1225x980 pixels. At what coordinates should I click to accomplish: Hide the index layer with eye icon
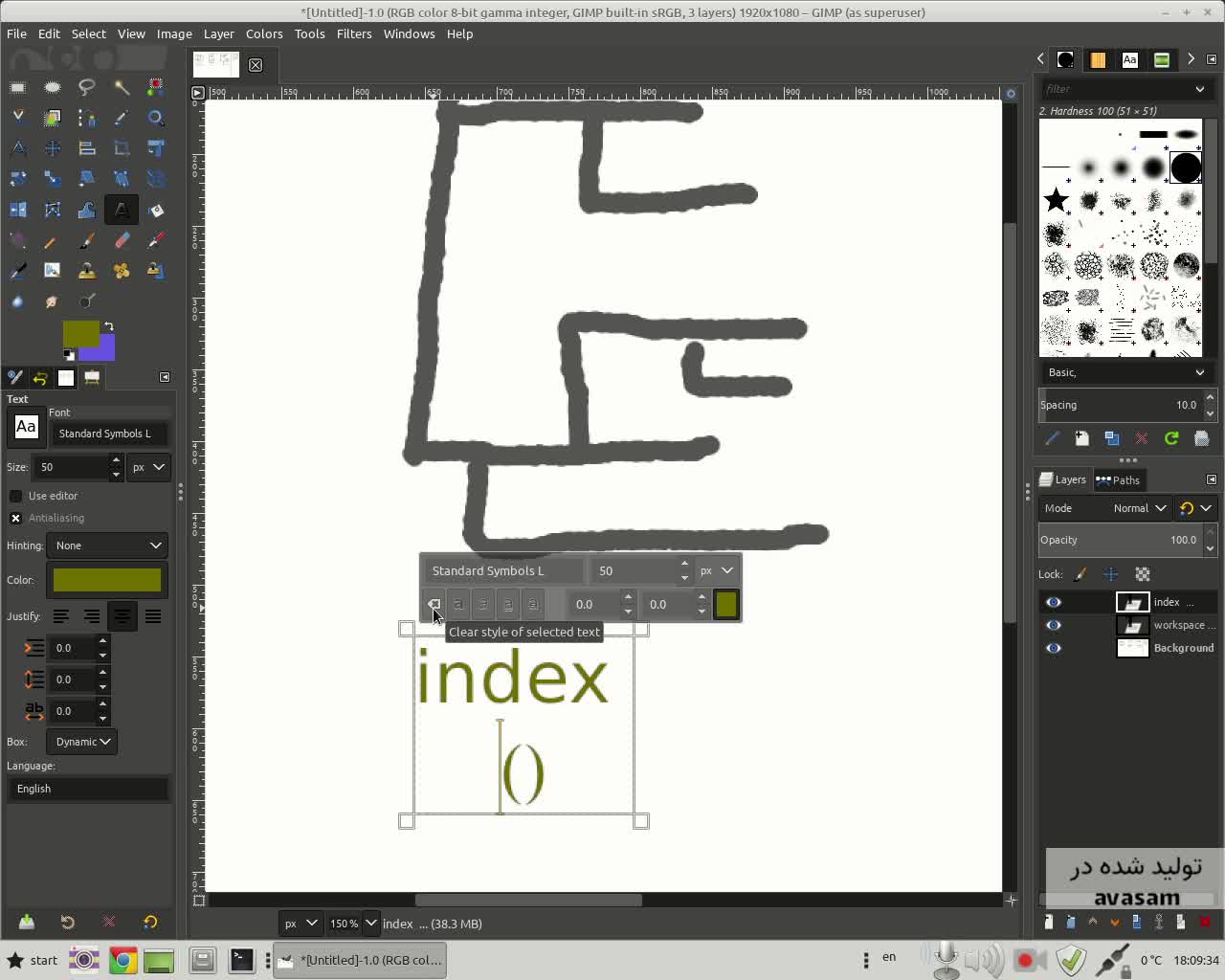coord(1054,602)
